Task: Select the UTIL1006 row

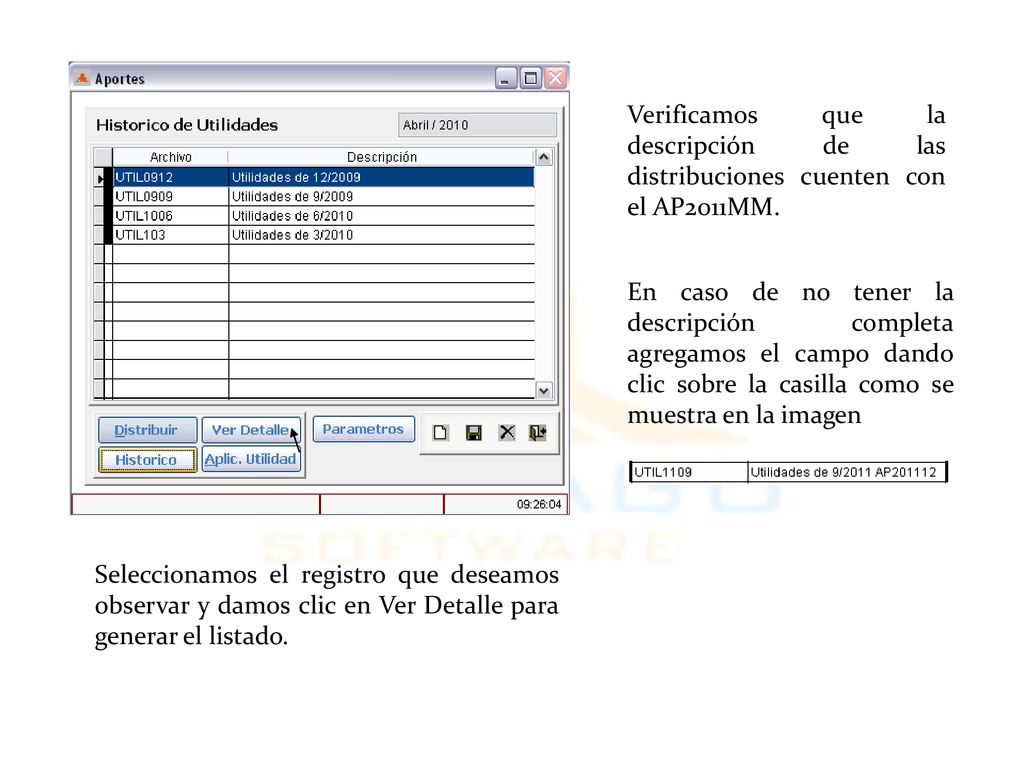Action: [314, 216]
